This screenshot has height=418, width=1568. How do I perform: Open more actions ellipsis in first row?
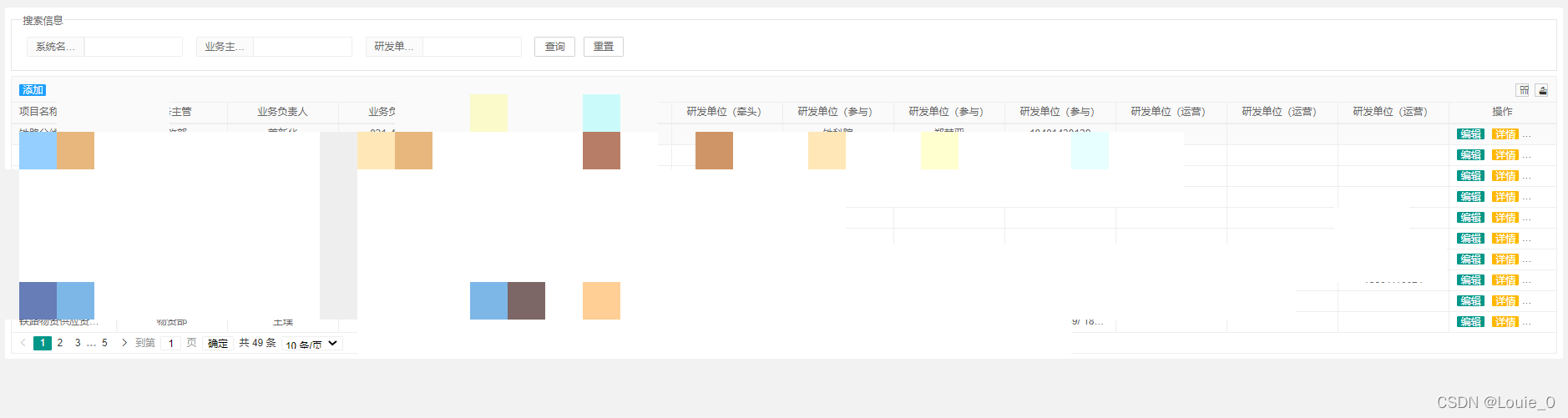(x=1527, y=134)
